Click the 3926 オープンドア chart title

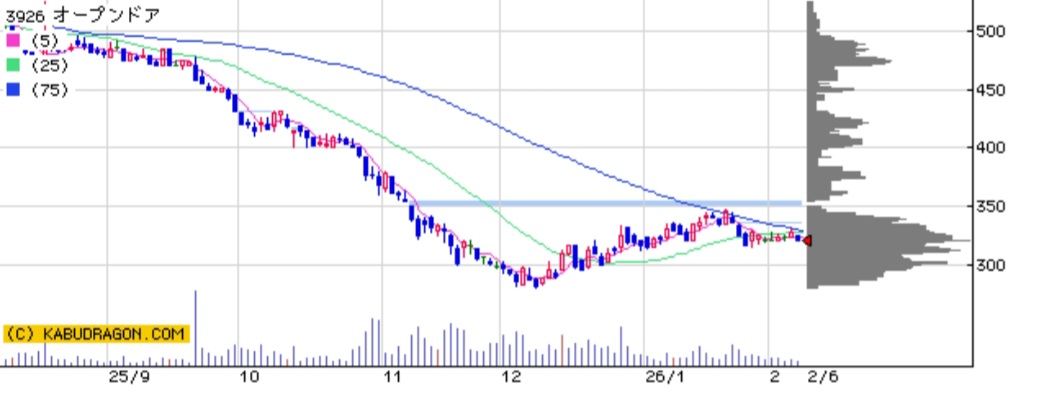coord(82,15)
